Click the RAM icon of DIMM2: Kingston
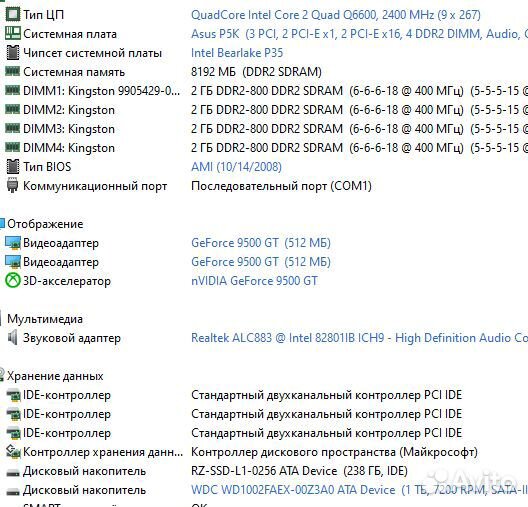528x507 pixels. point(12,109)
